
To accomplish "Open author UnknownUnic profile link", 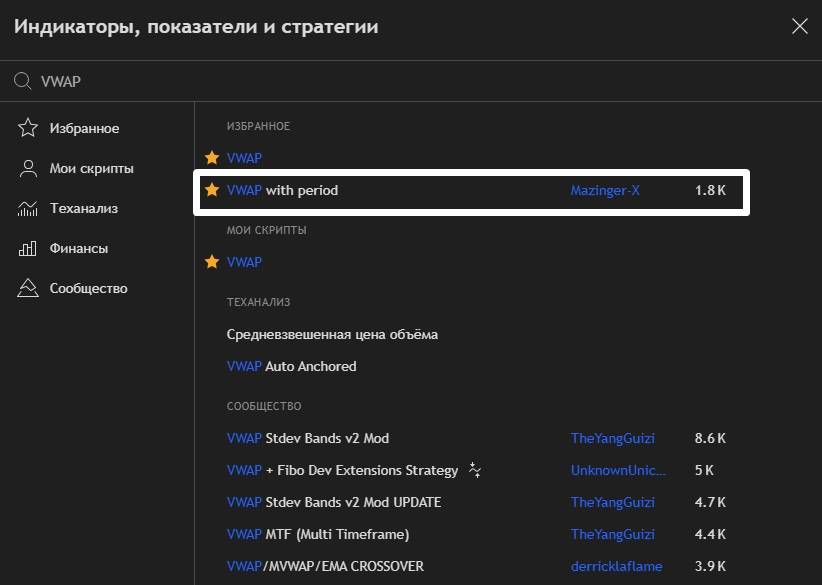I will pos(616,470).
